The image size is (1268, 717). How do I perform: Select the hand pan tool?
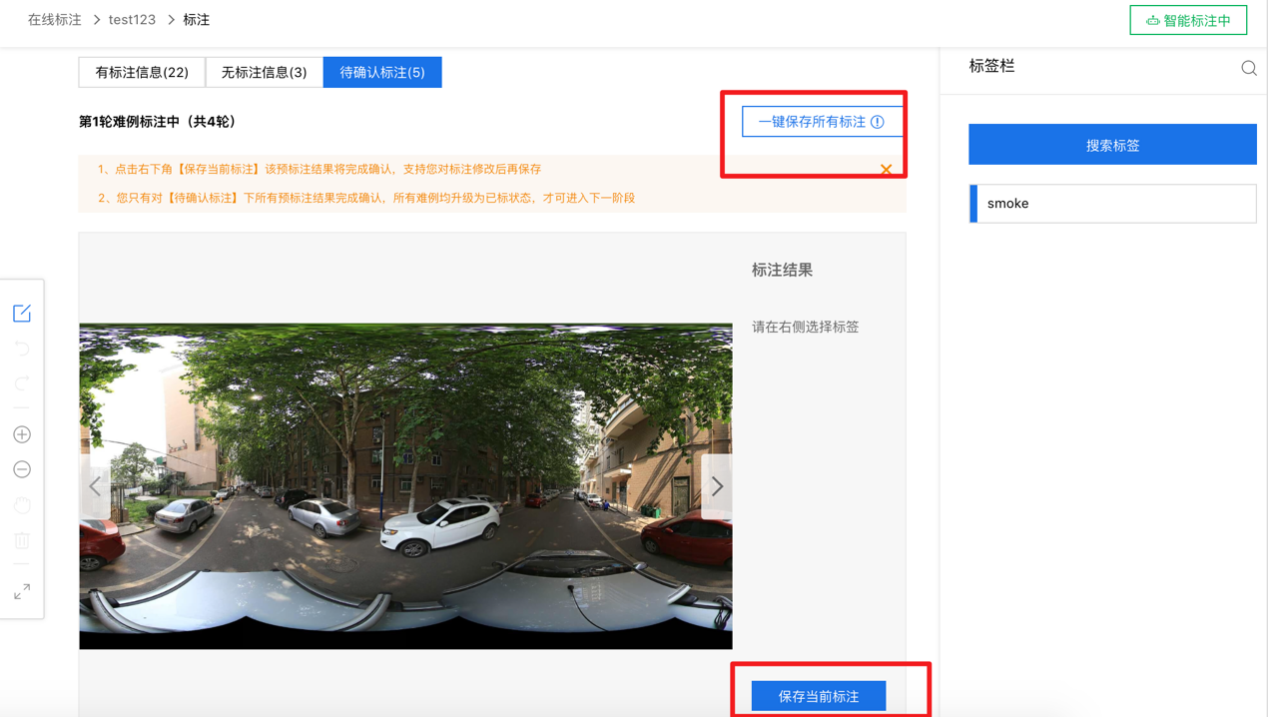(22, 505)
